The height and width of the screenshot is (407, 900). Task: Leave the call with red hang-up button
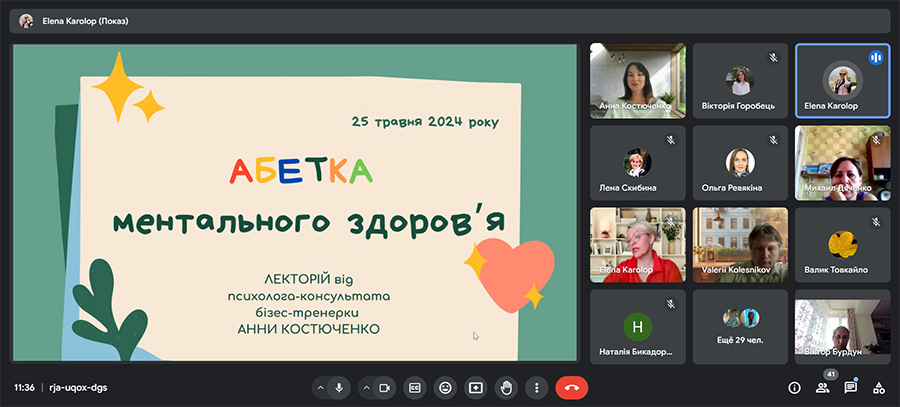(x=572, y=388)
